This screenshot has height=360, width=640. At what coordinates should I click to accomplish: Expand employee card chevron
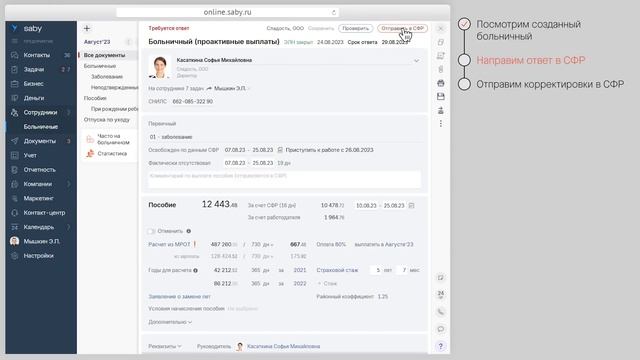(x=416, y=61)
